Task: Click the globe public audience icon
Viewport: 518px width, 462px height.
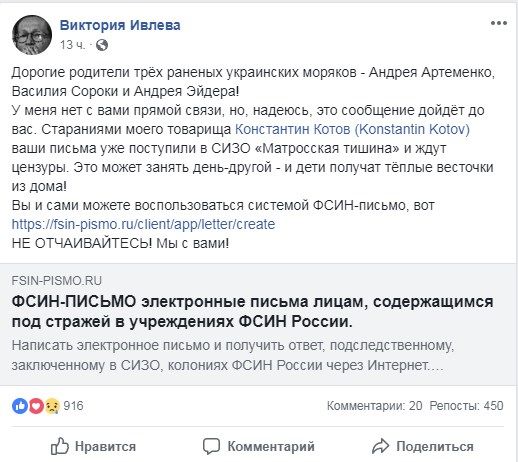Action: [x=102, y=45]
